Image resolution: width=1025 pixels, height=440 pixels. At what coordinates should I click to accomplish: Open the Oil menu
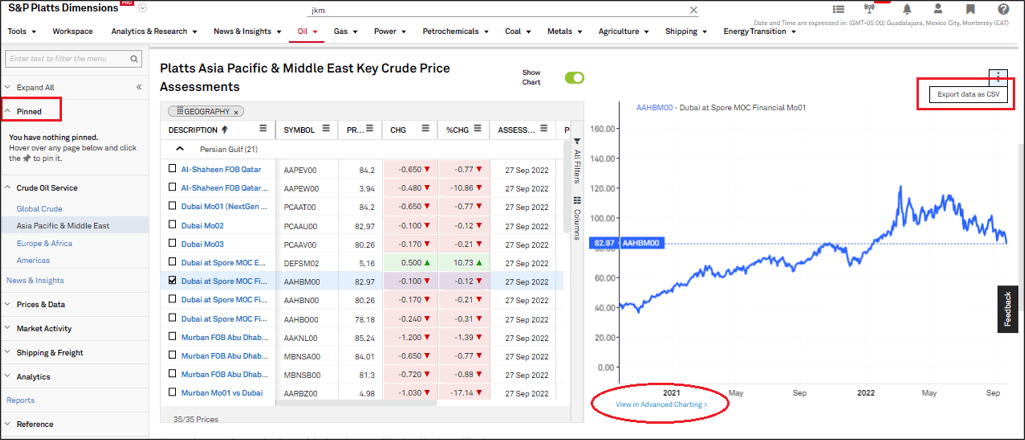coord(307,31)
